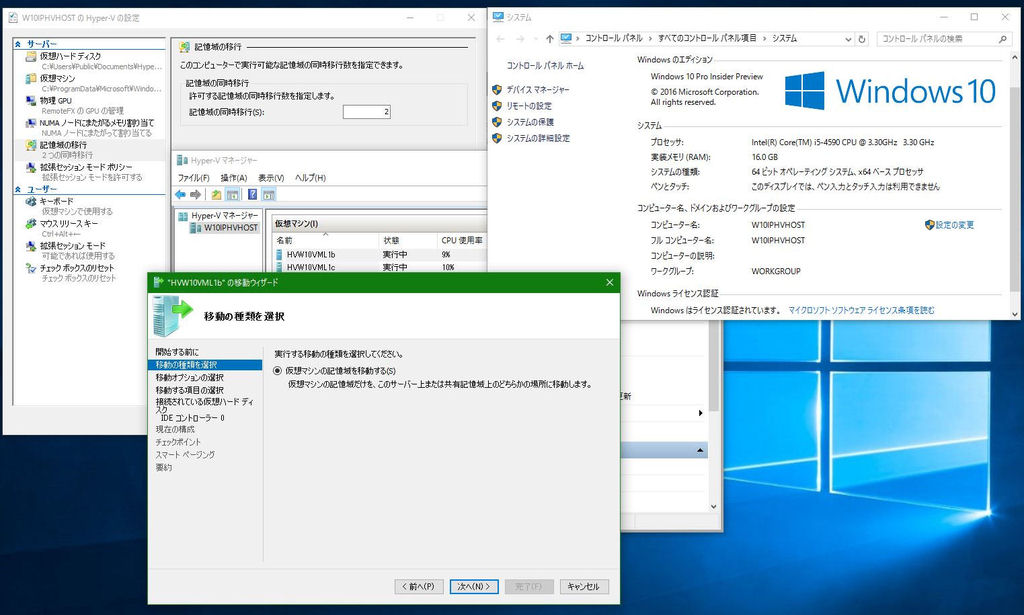This screenshot has width=1024, height=615.
Task: Select 移動する項目の選択 wizard step
Action: point(190,390)
